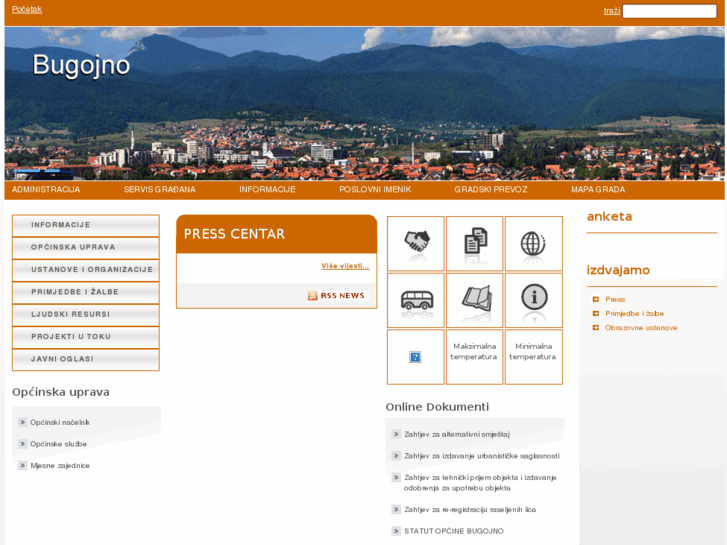Open INFORMACIJE in the orange navigation bar
The image size is (727, 545).
point(267,190)
